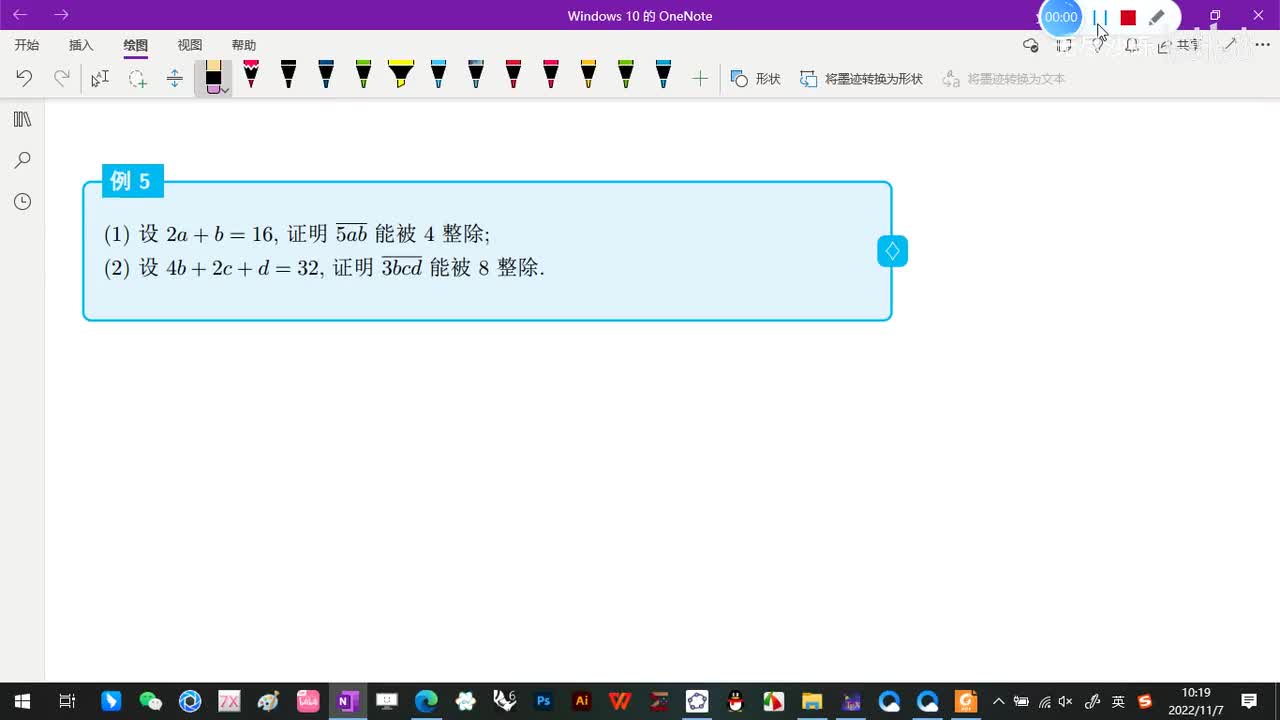The image size is (1280, 720).
Task: Click 将墨迹转换为形状 button
Action: pos(861,78)
